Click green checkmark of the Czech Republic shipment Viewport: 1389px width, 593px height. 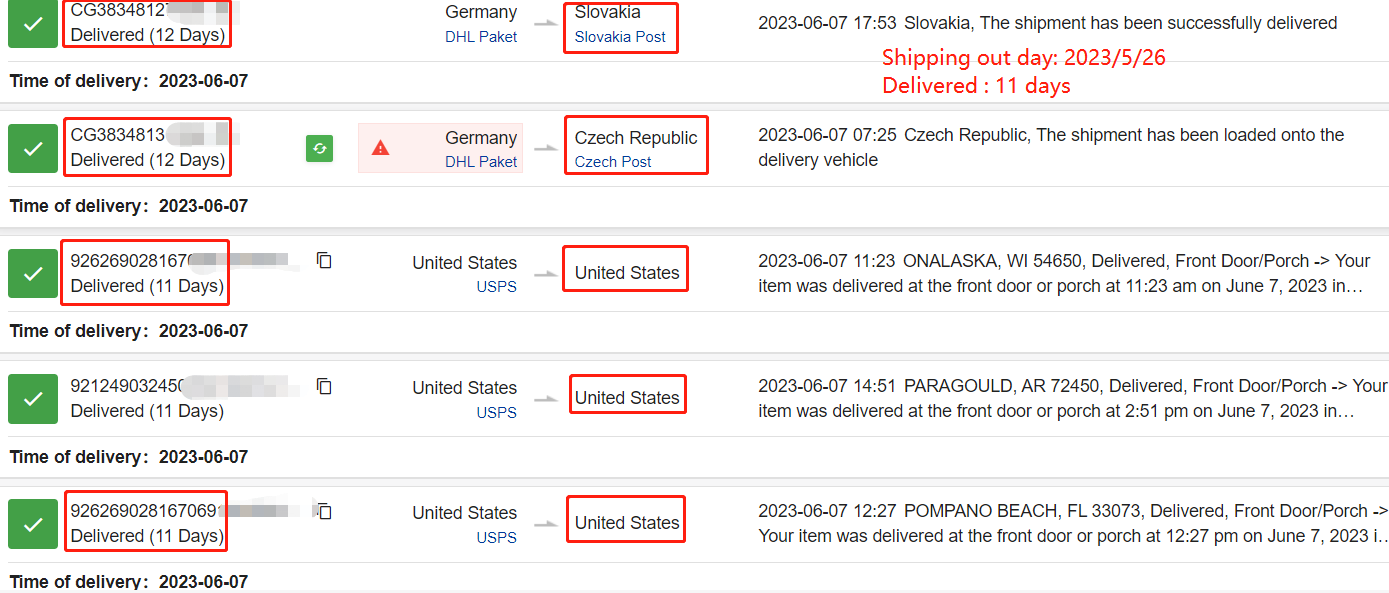coord(33,148)
